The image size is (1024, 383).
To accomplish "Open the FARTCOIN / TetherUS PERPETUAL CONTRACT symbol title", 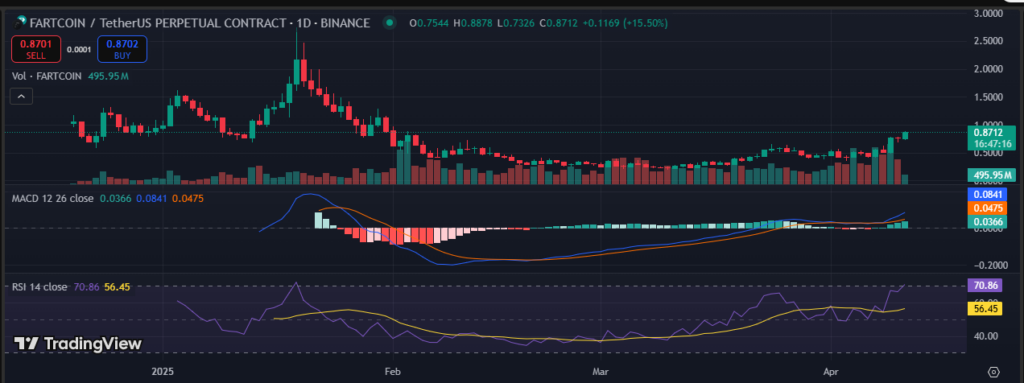I will click(199, 24).
